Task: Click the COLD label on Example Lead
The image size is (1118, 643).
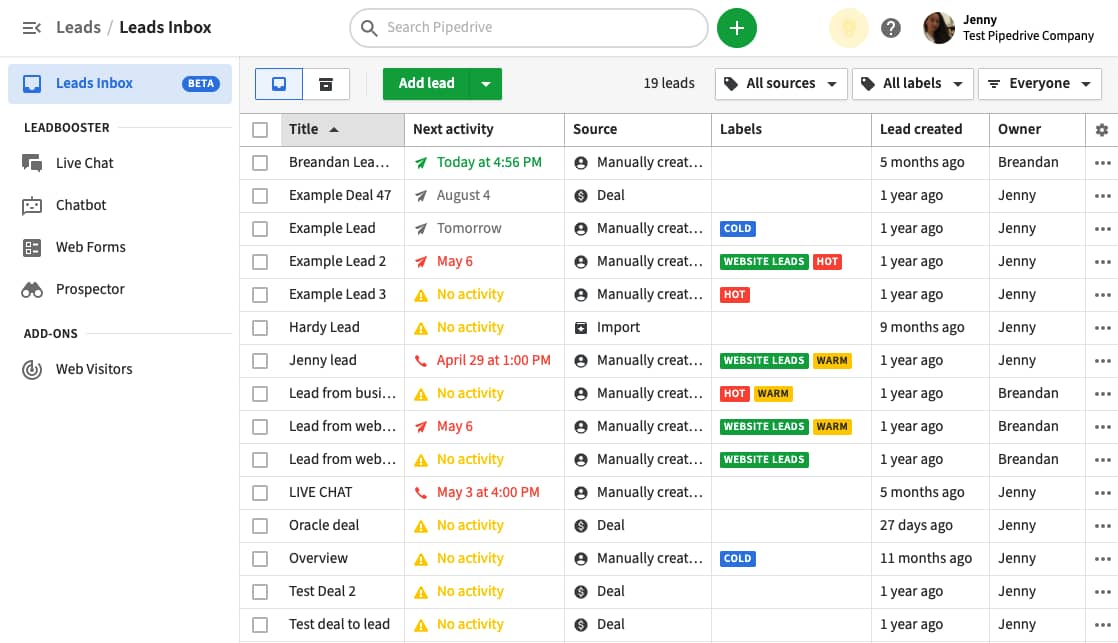Action: [x=737, y=229]
